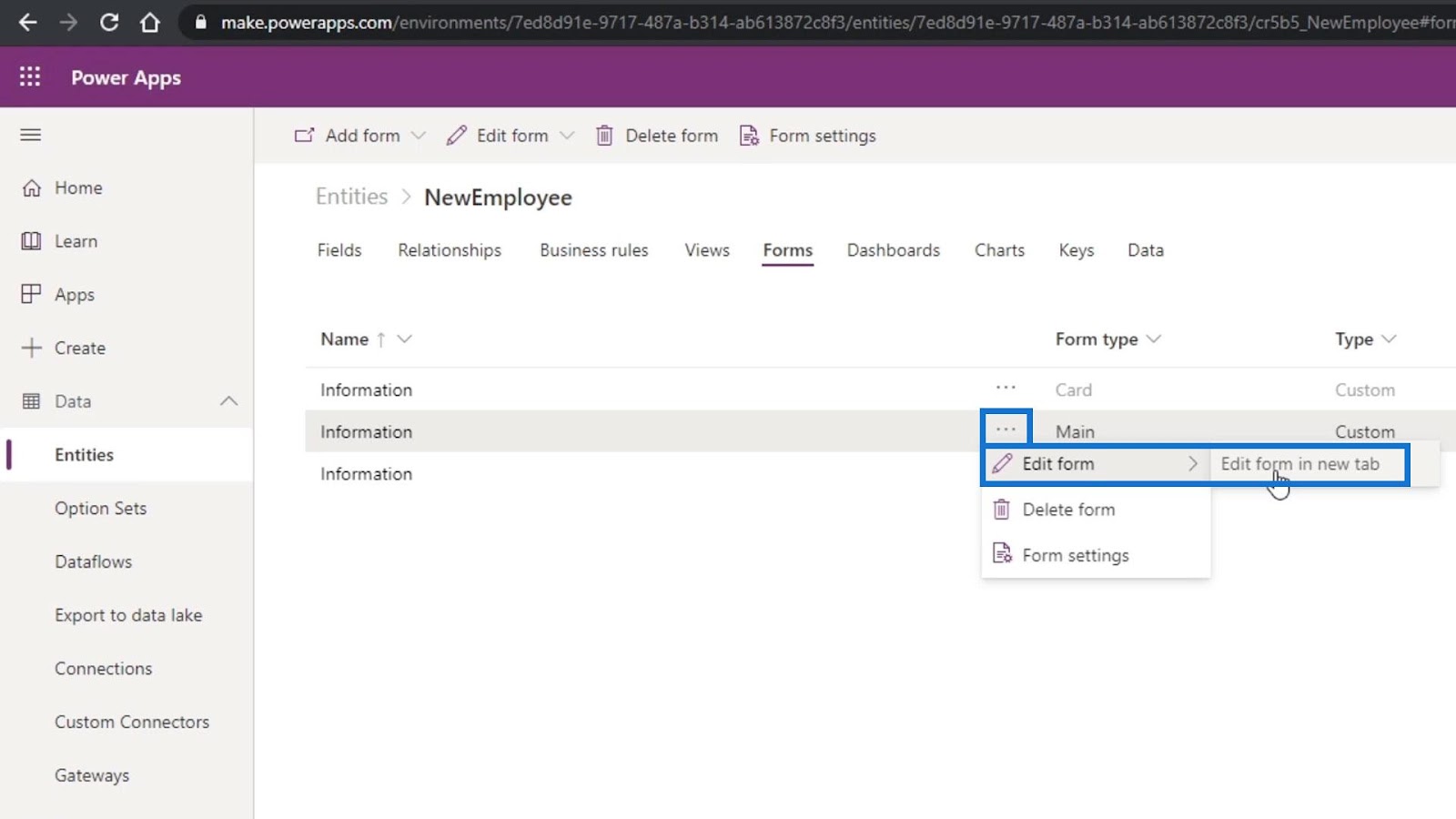This screenshot has height=819, width=1456.
Task: Collapse the Data section chevron
Action: [x=229, y=401]
